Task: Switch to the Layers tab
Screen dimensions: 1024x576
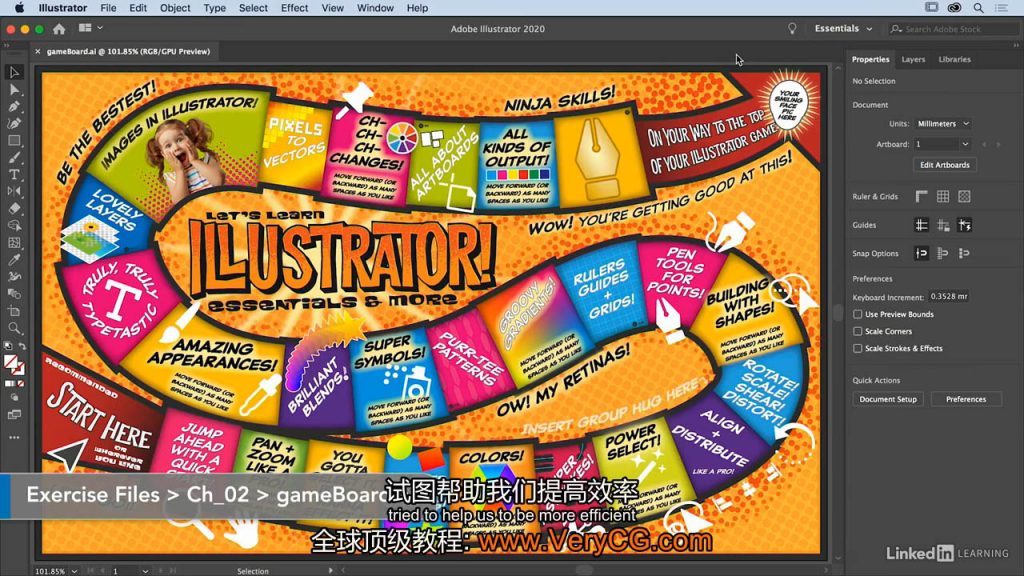Action: tap(913, 59)
